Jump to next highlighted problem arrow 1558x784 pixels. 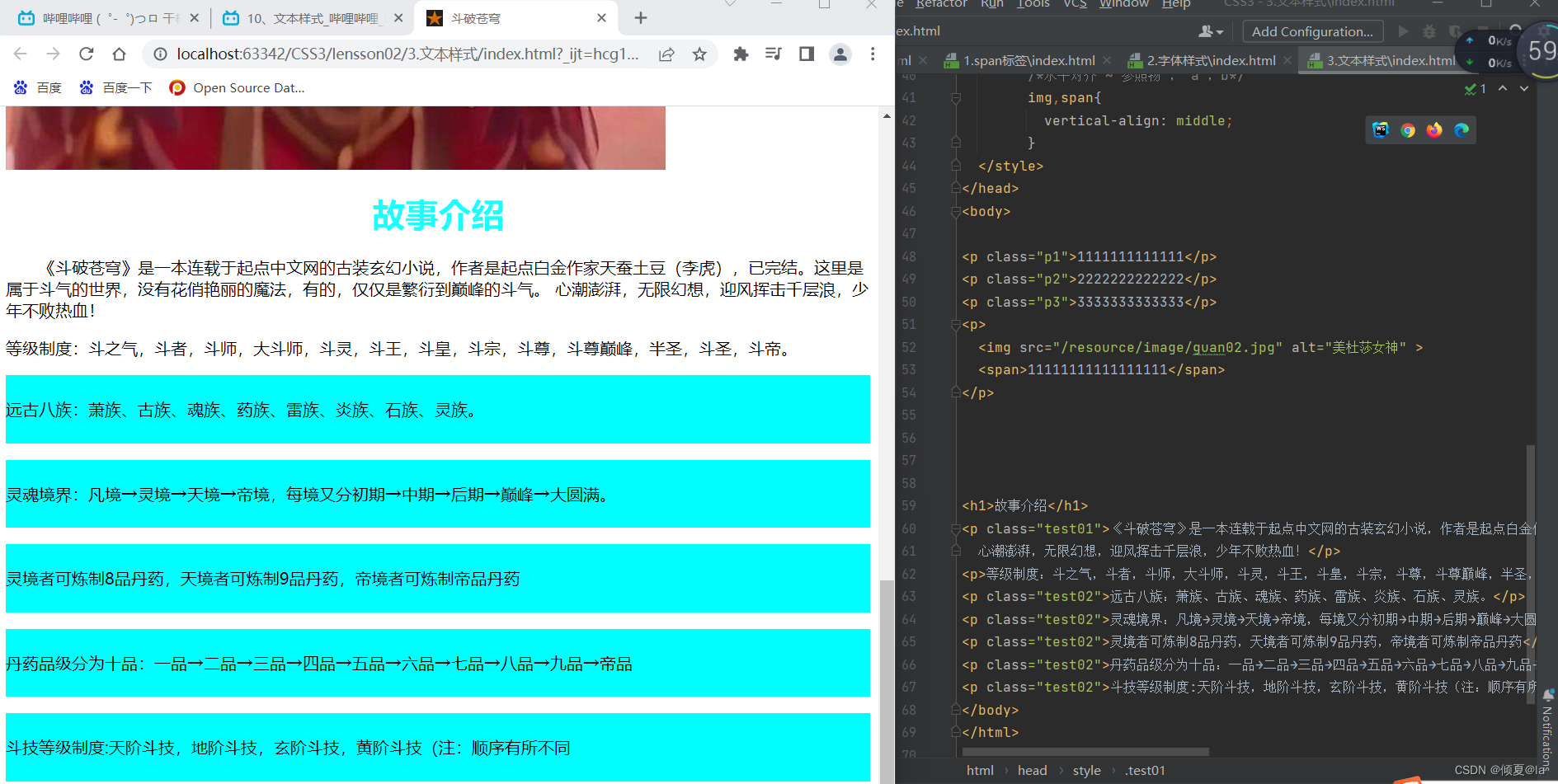coord(1524,88)
